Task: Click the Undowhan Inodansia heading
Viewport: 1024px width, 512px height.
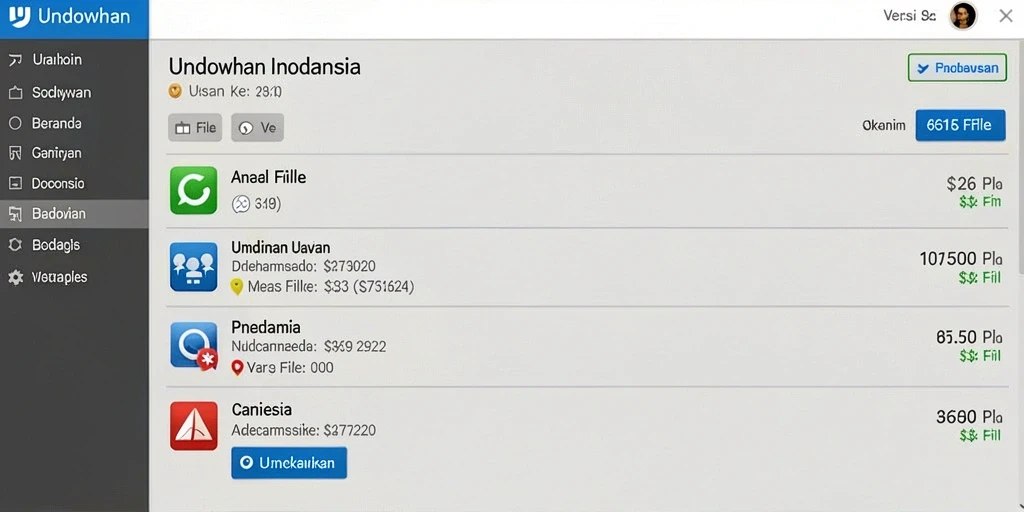Action: click(264, 67)
